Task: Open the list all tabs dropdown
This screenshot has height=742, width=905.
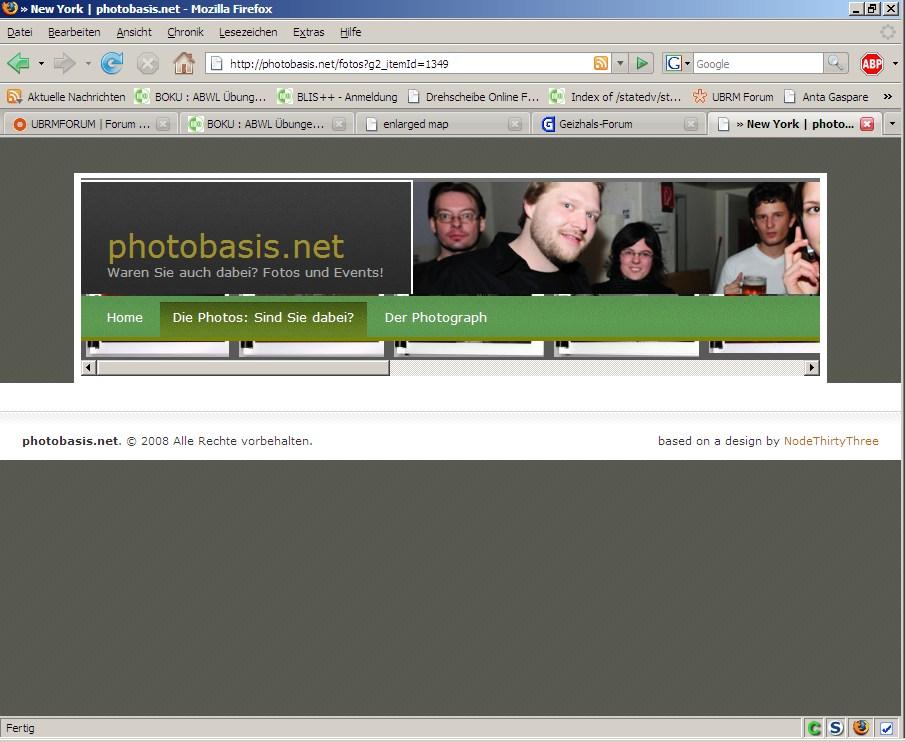Action: pyautogui.click(x=893, y=124)
